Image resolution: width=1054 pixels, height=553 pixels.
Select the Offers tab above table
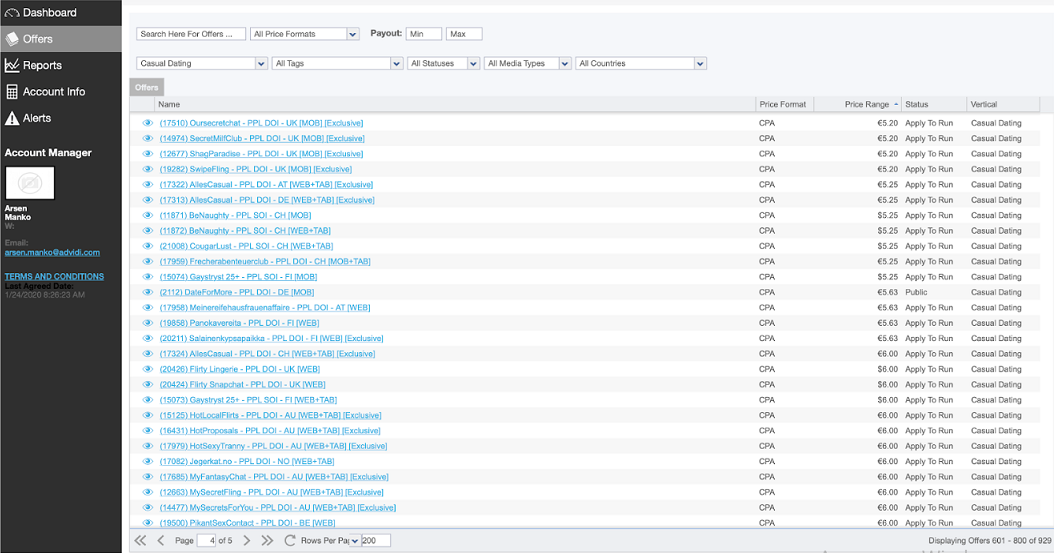pyautogui.click(x=147, y=87)
